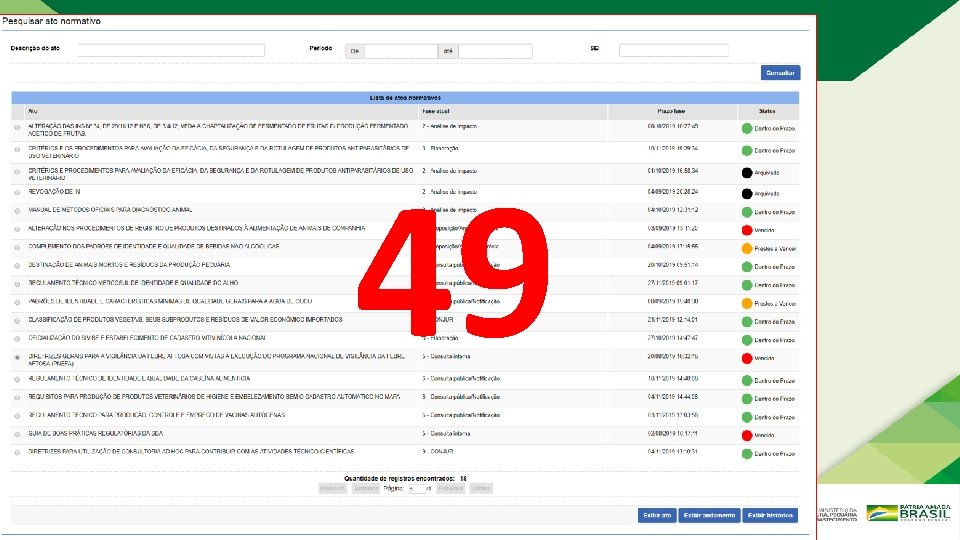Click red Vencido status icon on PNEFA row
The height and width of the screenshot is (540, 960).
click(x=747, y=358)
